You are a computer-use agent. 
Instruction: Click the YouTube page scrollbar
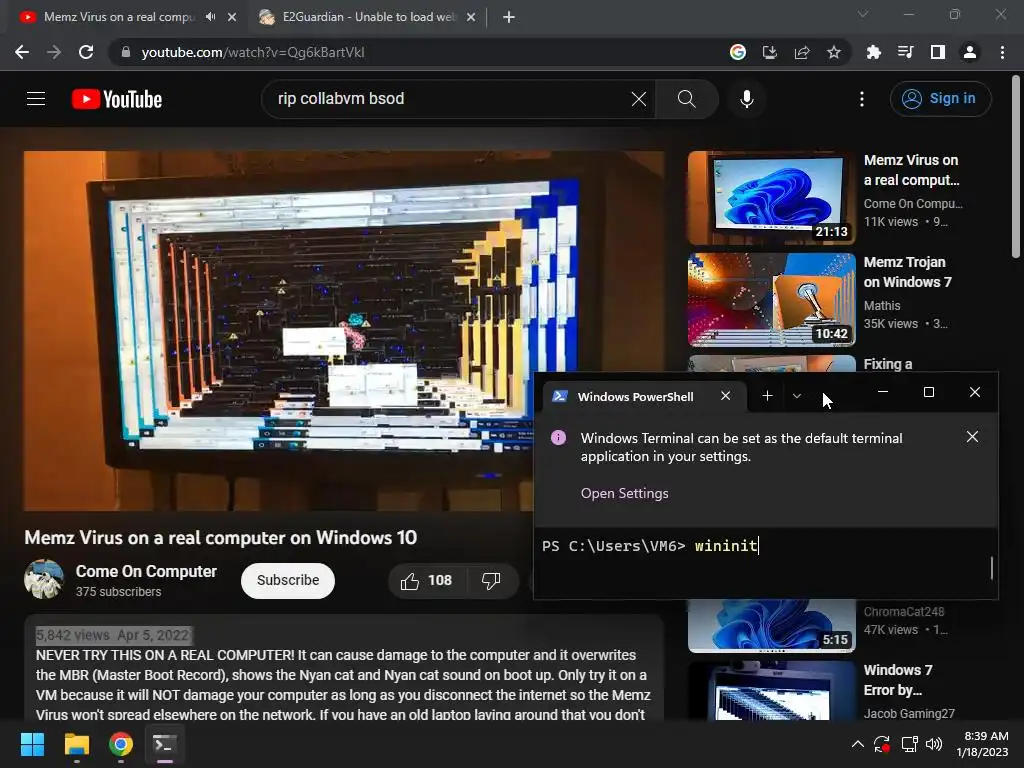[x=1016, y=167]
